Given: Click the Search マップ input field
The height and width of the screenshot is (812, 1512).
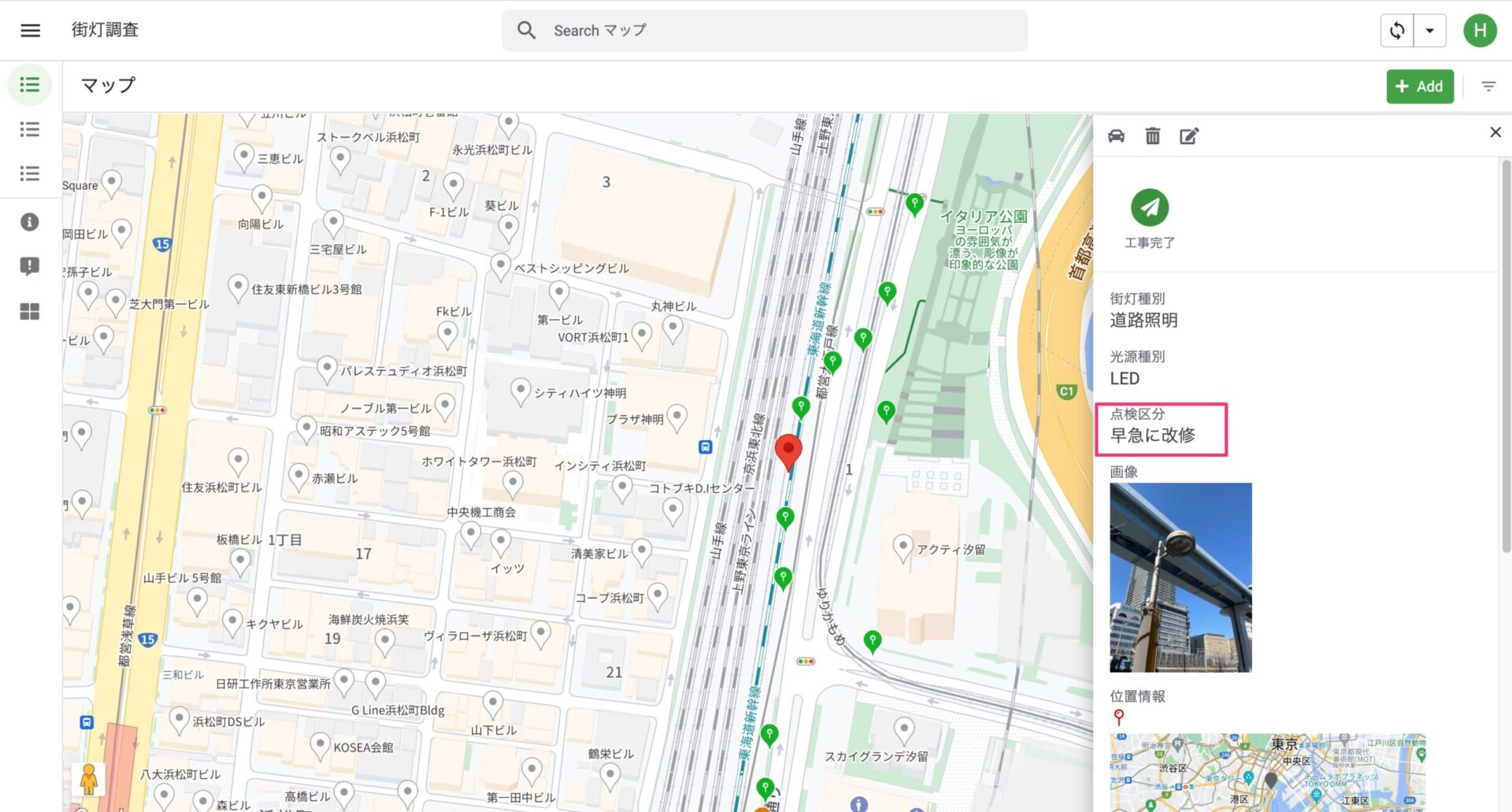Looking at the screenshot, I should click(764, 30).
